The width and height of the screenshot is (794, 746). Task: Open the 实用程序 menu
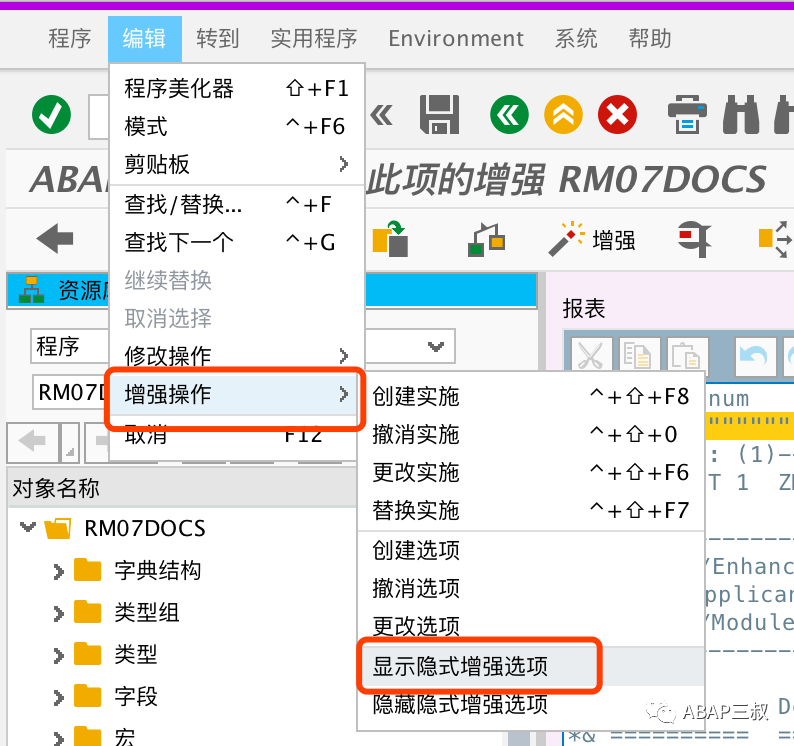(314, 38)
